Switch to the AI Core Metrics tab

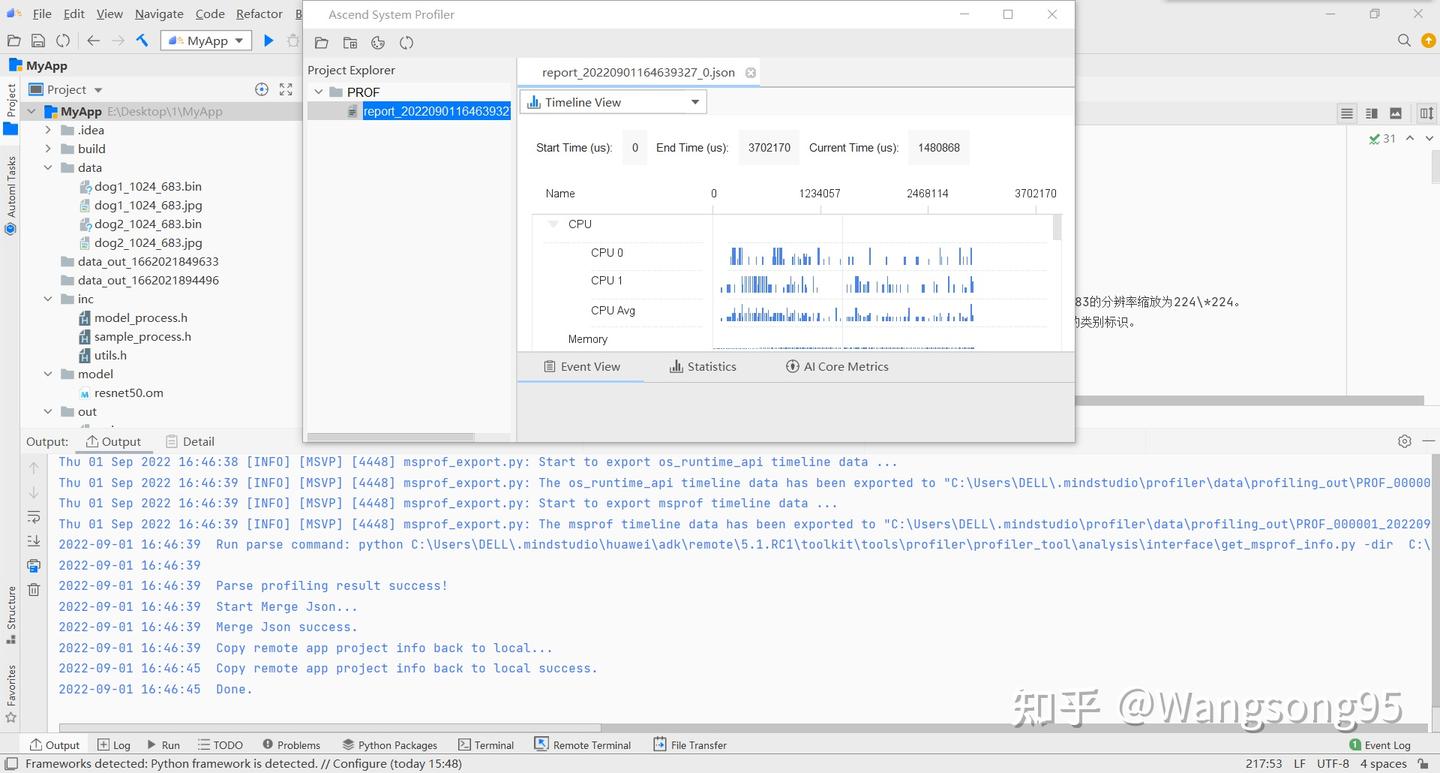click(837, 366)
